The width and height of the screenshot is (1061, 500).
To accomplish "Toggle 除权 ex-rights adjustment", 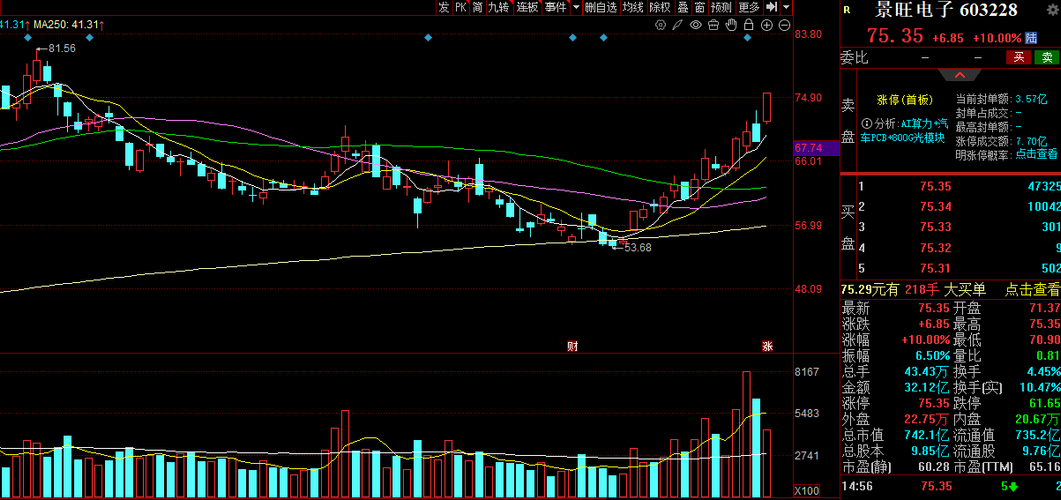I will [x=660, y=7].
